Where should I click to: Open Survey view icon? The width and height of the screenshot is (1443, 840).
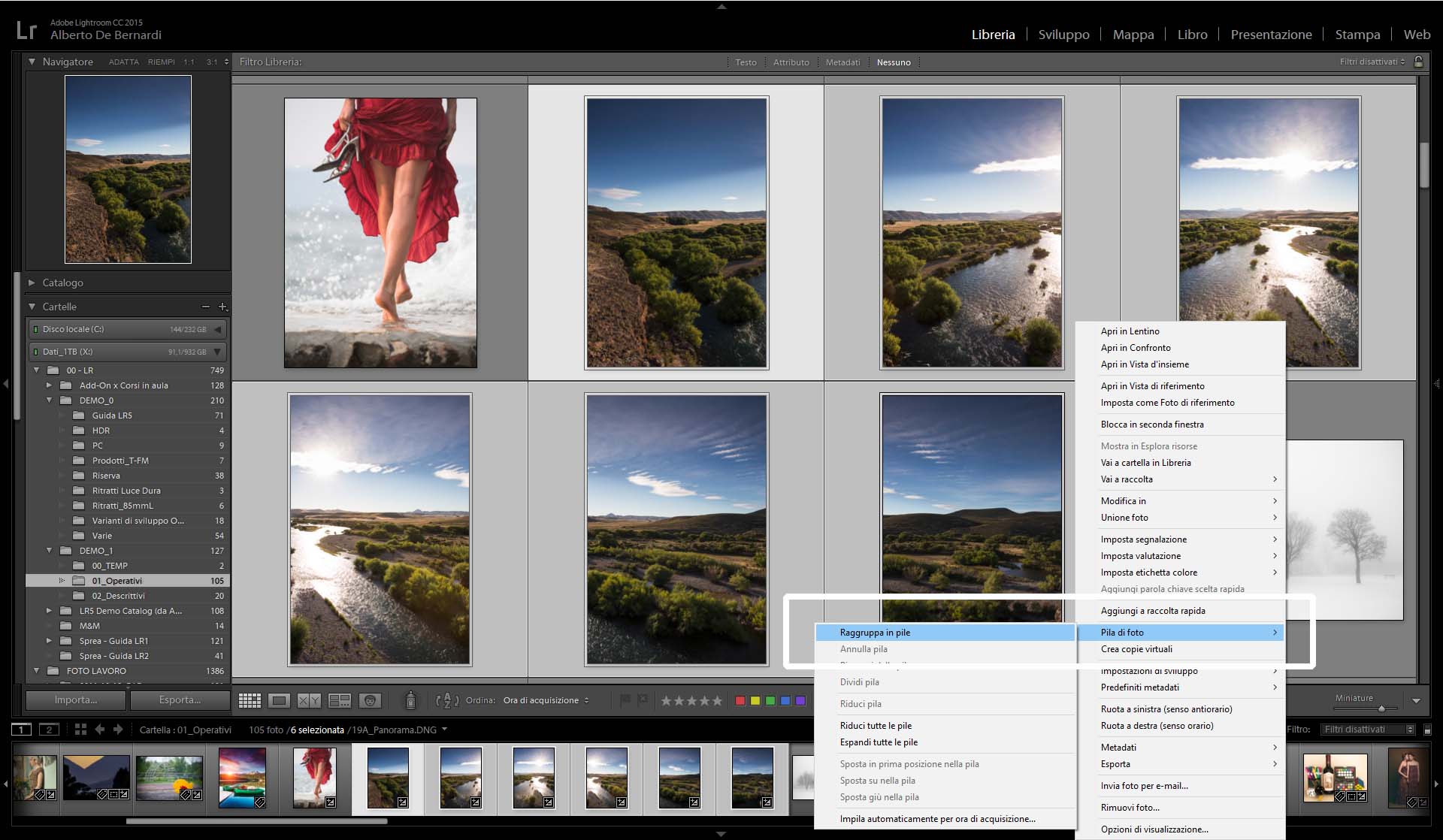pyautogui.click(x=340, y=700)
